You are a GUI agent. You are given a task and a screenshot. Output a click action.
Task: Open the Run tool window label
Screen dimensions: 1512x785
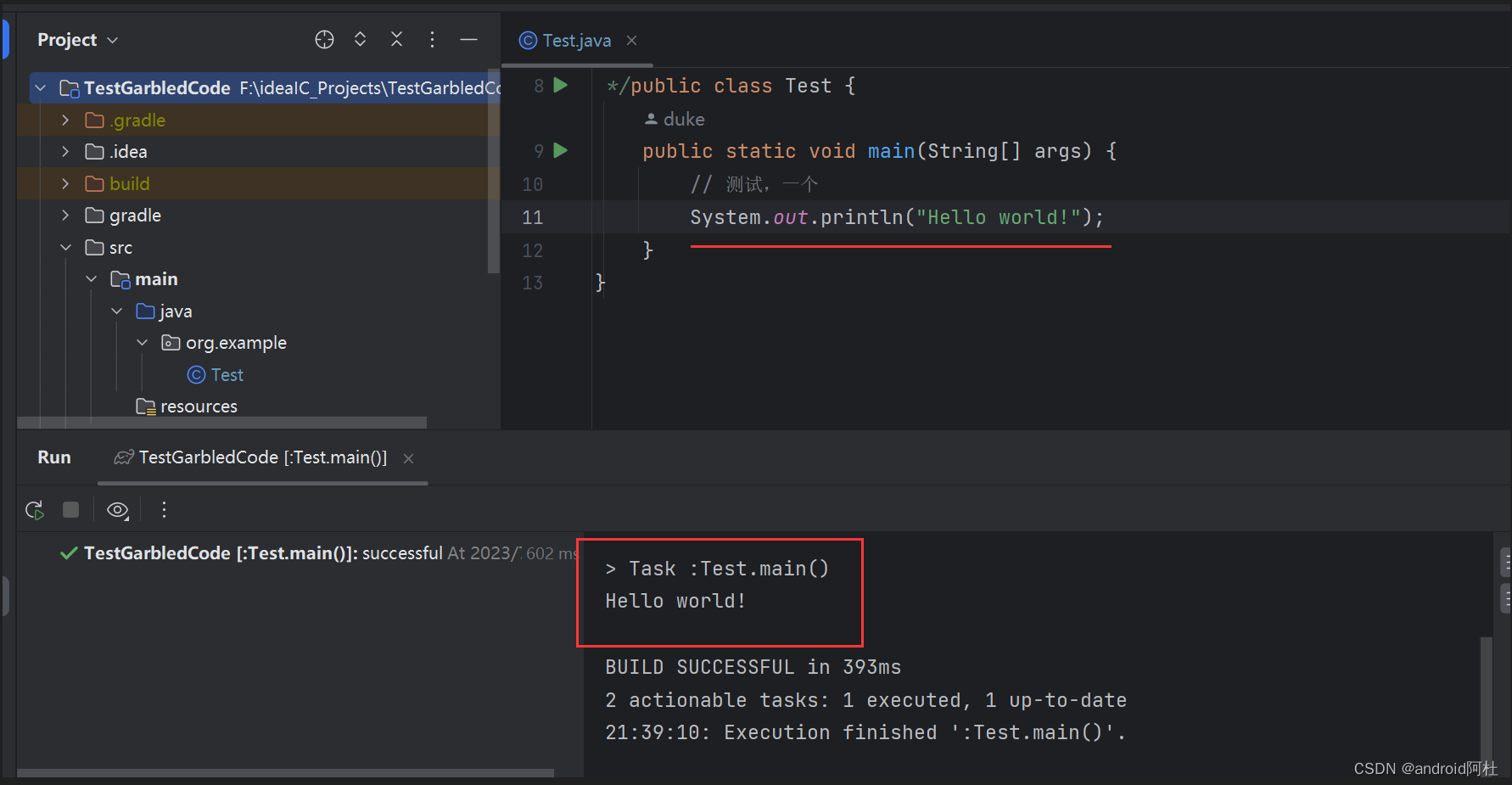[54, 457]
